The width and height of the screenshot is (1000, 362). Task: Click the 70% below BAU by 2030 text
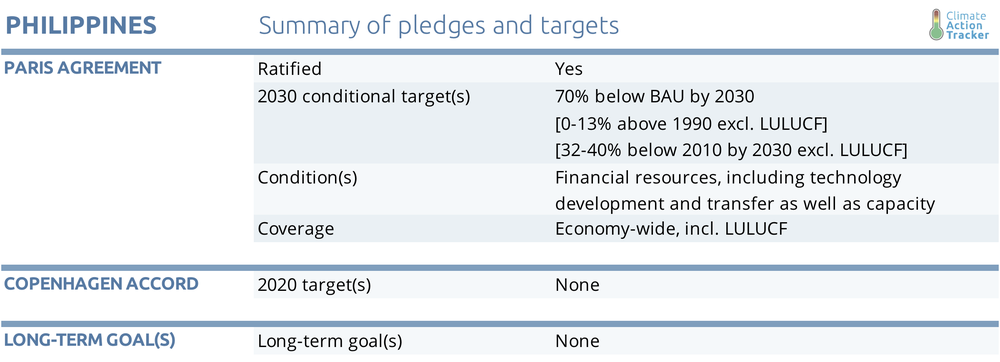click(655, 97)
